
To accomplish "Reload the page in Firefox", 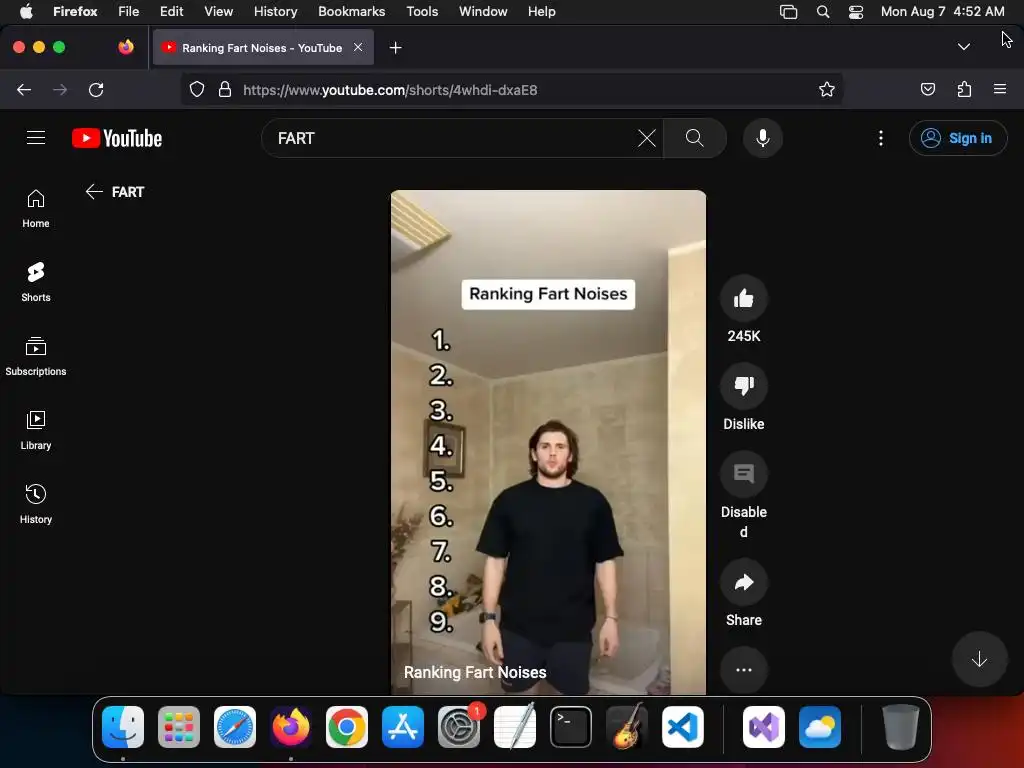I will coord(96,89).
